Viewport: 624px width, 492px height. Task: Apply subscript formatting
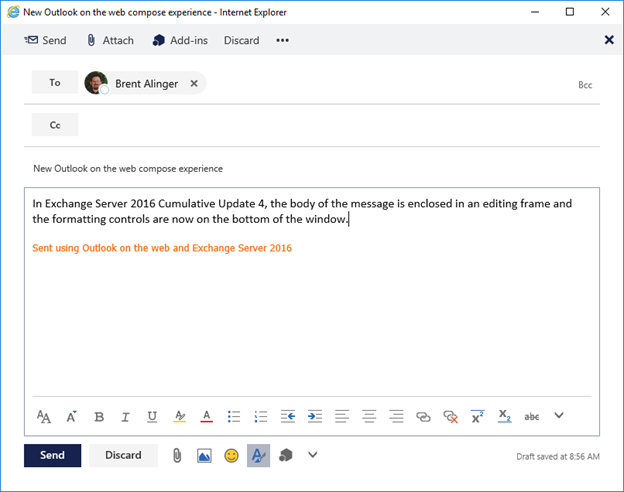(x=504, y=417)
